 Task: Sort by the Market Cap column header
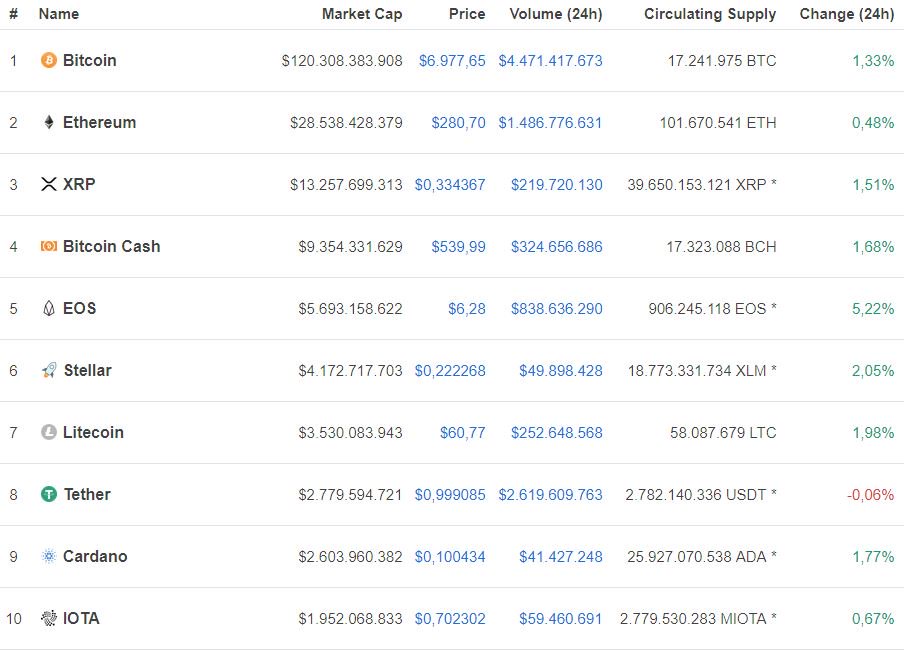pos(362,14)
